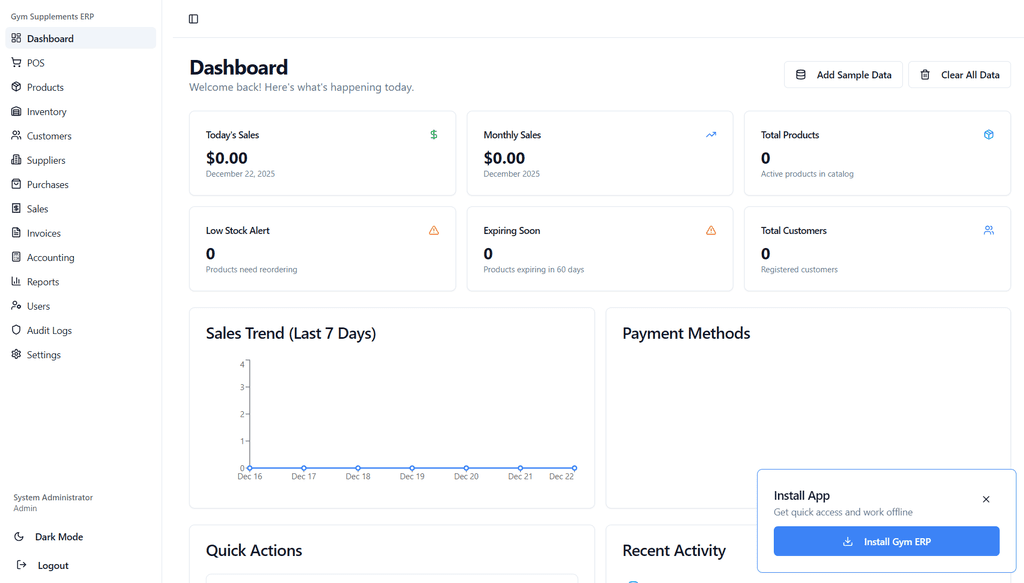The image size is (1024, 583).
Task: Go to the Purchases page
Action: [x=47, y=185]
